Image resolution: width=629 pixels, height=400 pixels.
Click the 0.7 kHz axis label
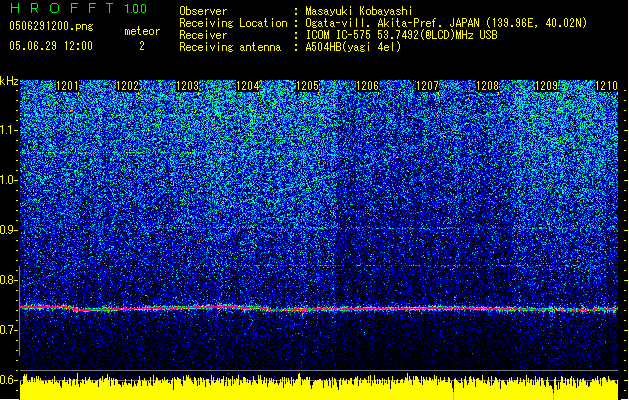(9, 330)
